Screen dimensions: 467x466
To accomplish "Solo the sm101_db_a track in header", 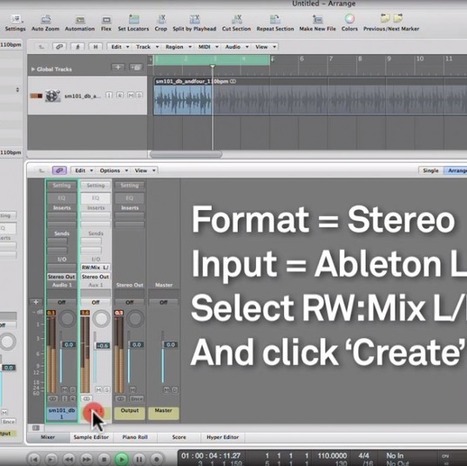I will pos(139,95).
